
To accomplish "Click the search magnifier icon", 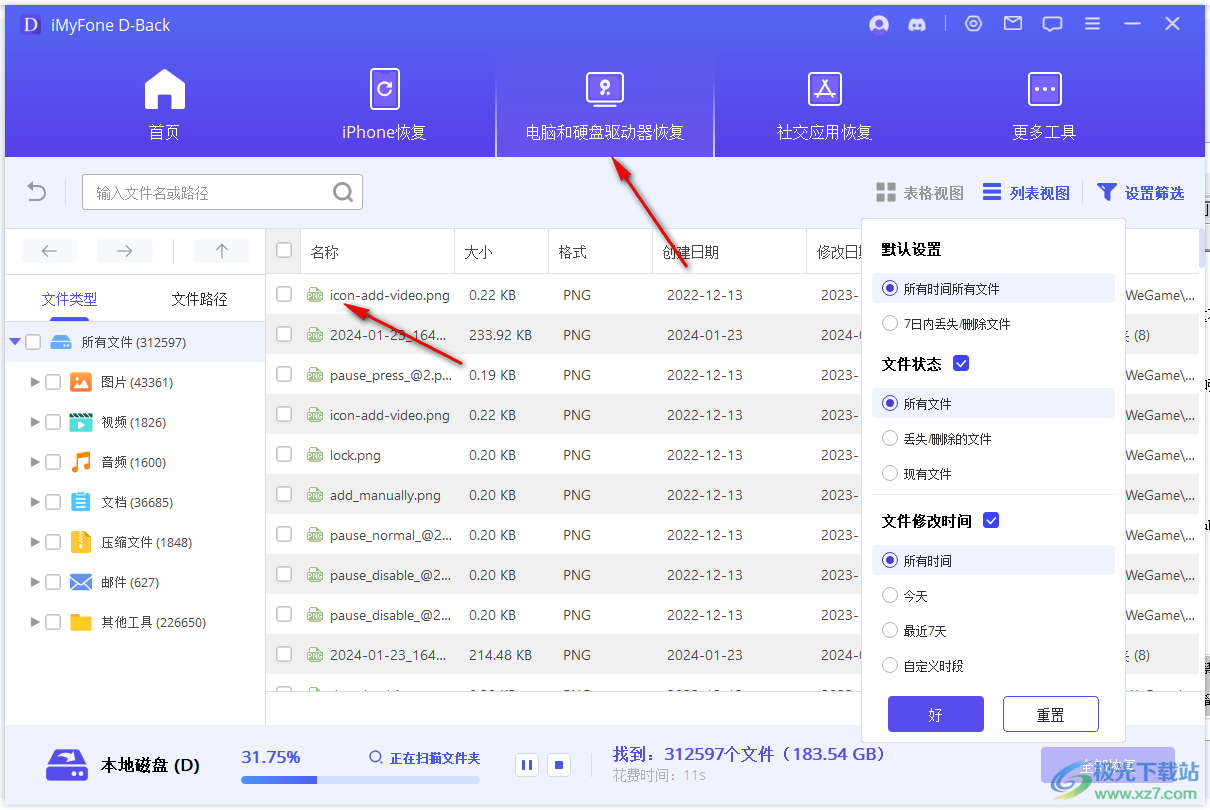I will [343, 192].
